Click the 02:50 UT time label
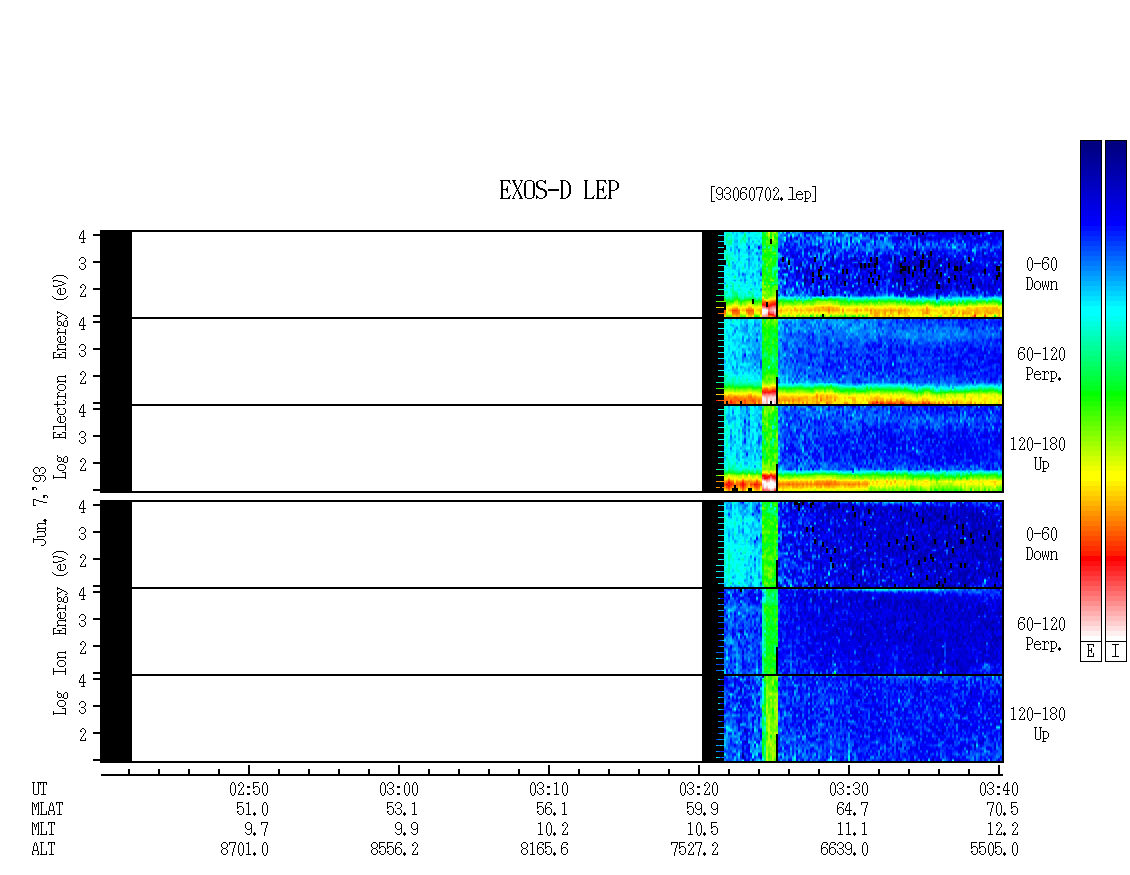 click(x=249, y=789)
